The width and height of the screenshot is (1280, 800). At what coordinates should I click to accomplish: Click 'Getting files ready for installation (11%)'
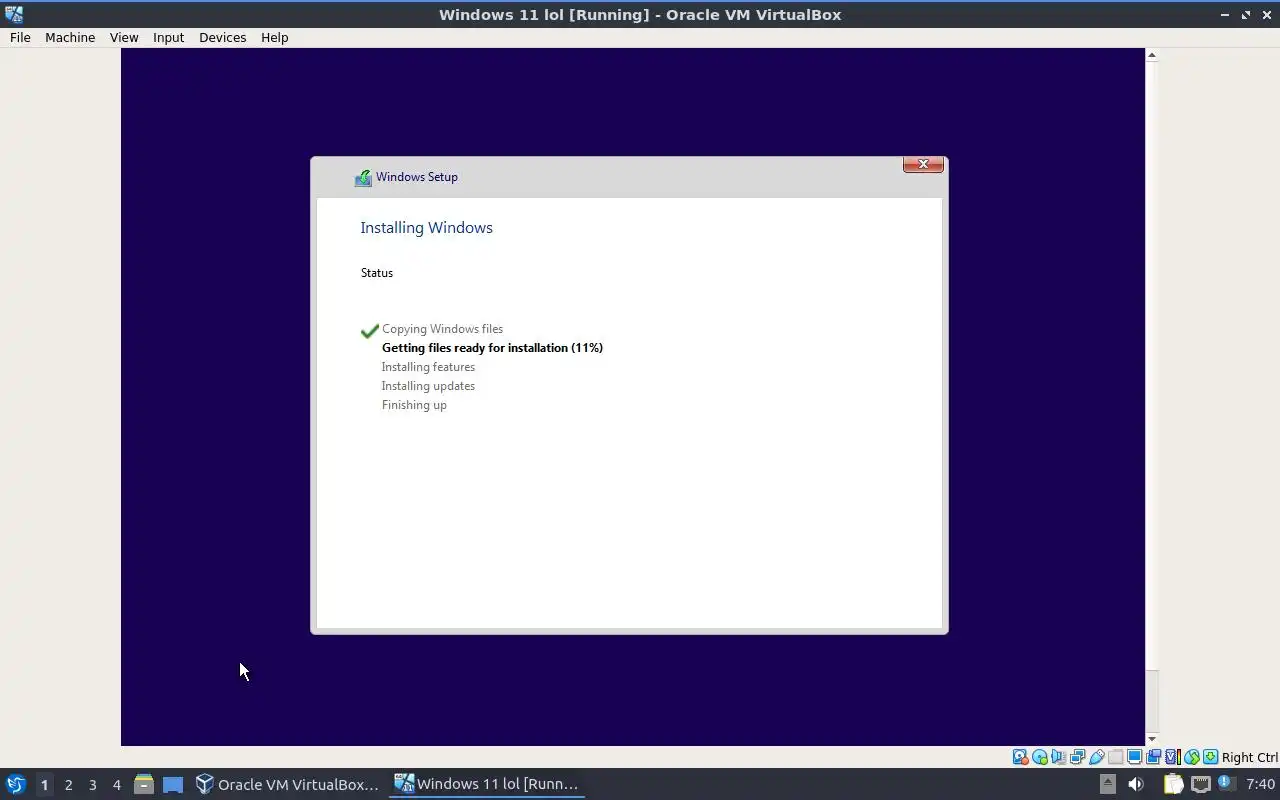(x=492, y=348)
